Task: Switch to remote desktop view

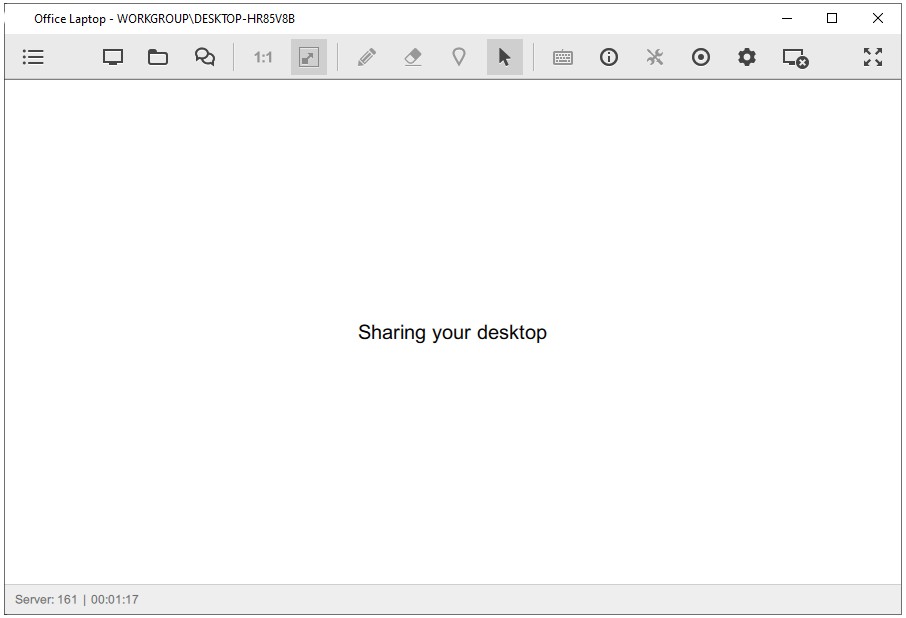Action: (x=111, y=57)
